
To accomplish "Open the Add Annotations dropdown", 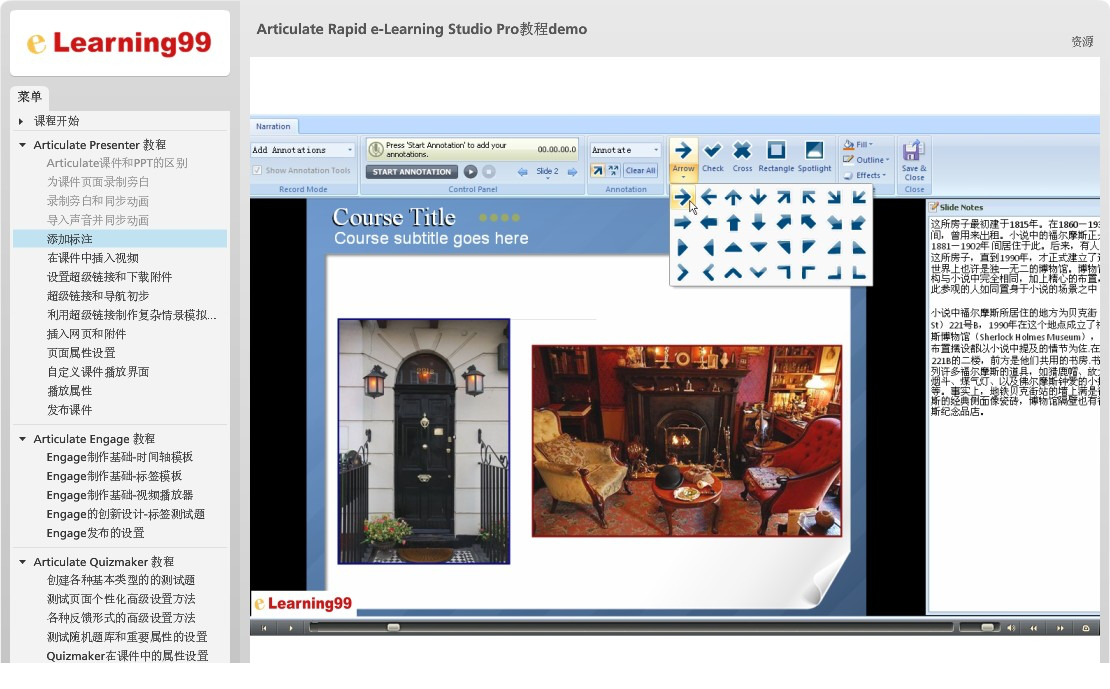I will 303,150.
